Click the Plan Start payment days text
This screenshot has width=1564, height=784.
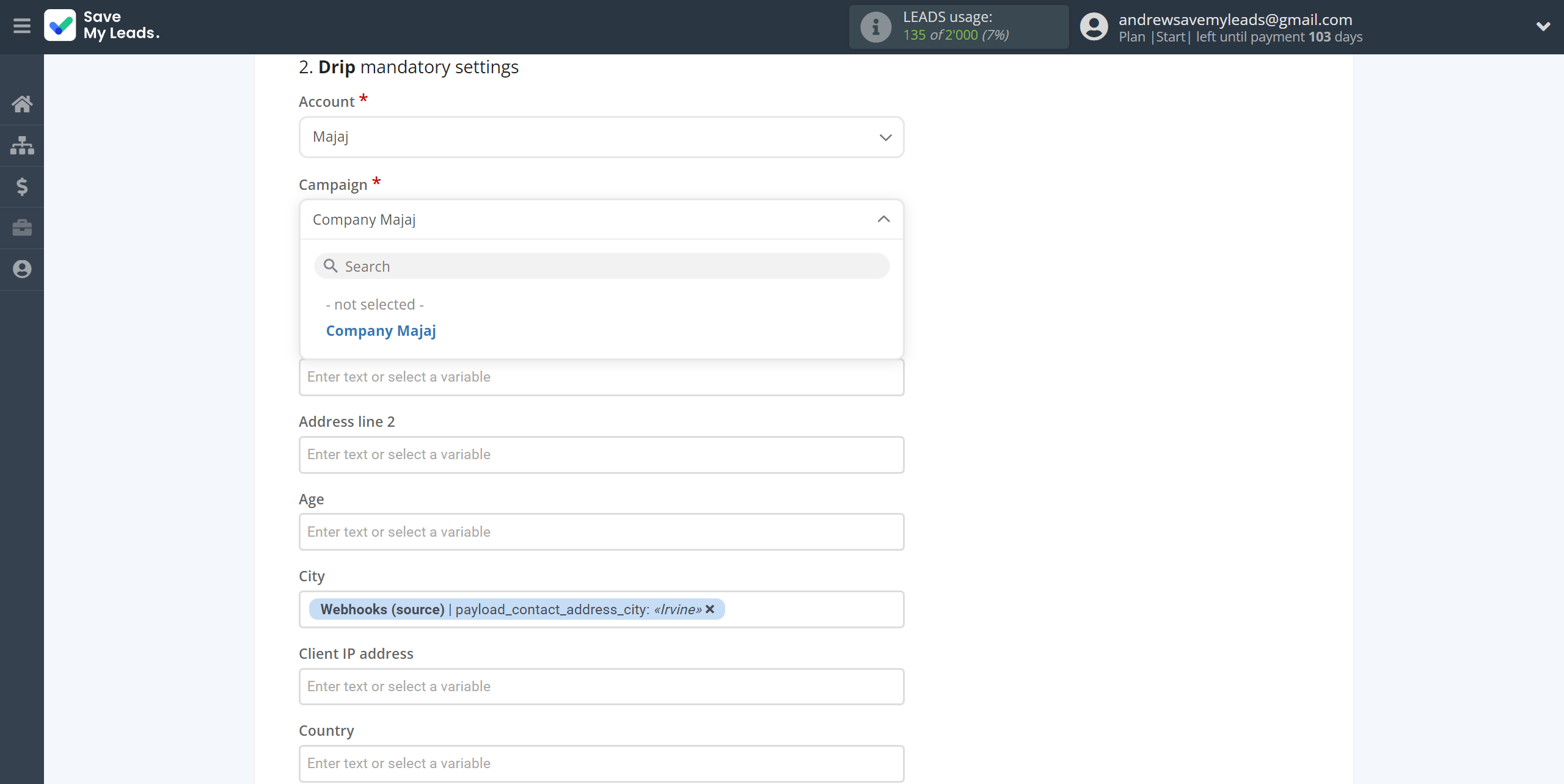click(1240, 37)
